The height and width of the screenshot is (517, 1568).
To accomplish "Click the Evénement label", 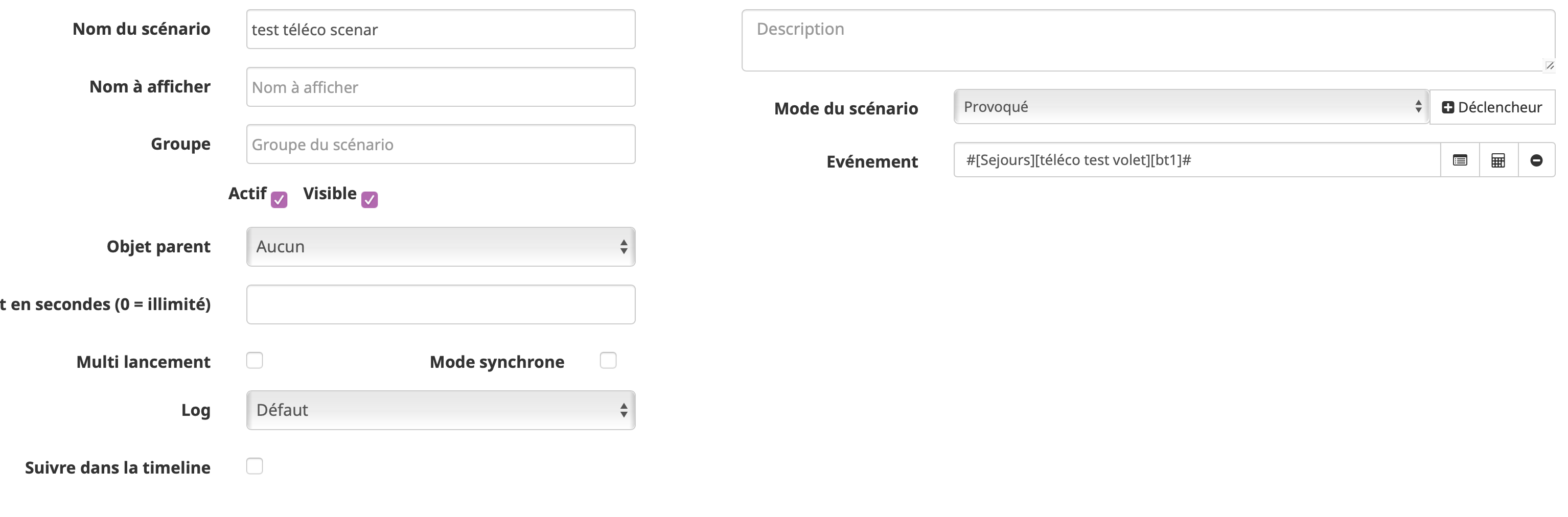I will coord(872,161).
